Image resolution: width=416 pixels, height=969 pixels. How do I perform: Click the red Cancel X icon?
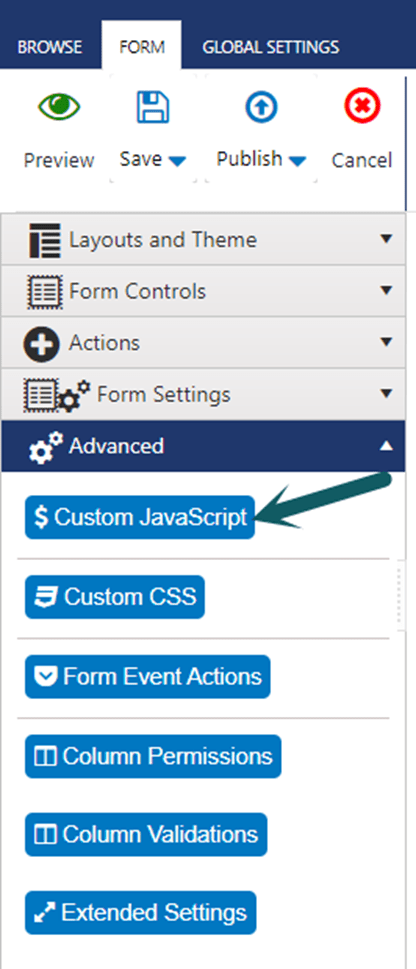pos(362,107)
